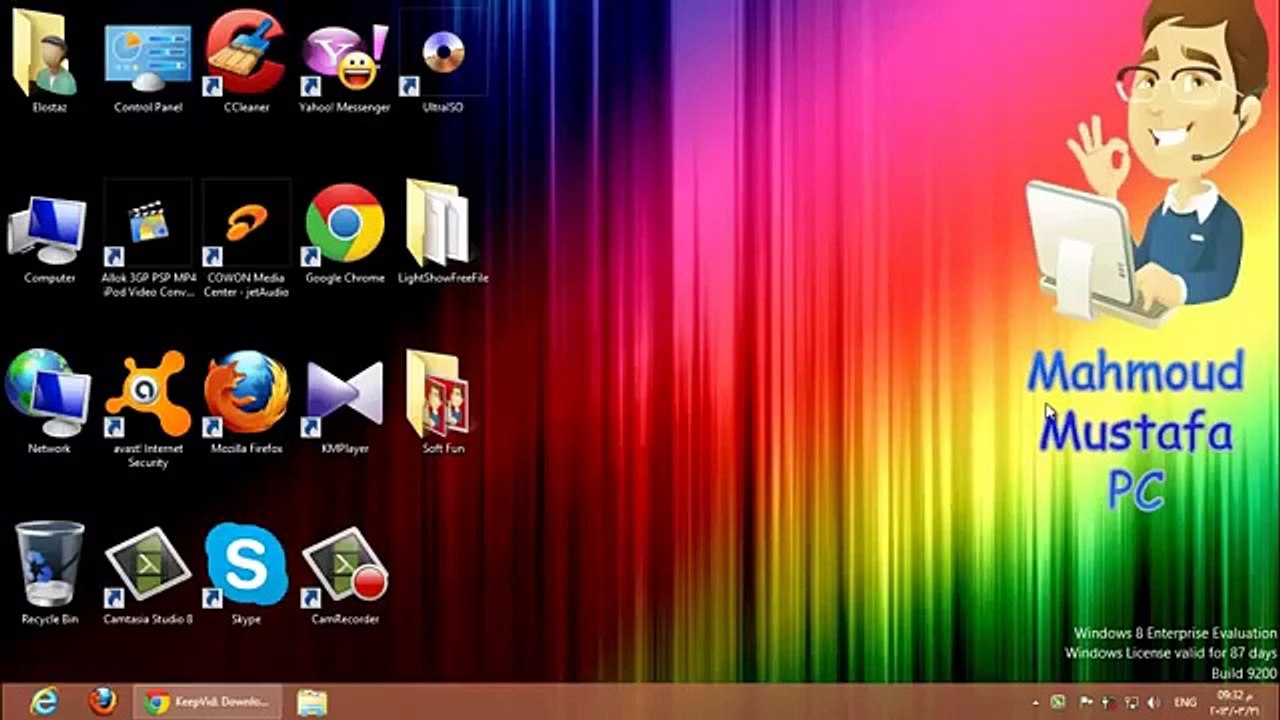Viewport: 1280px width, 720px height.
Task: Select the CCleaner shortcut
Action: pyautogui.click(x=246, y=55)
